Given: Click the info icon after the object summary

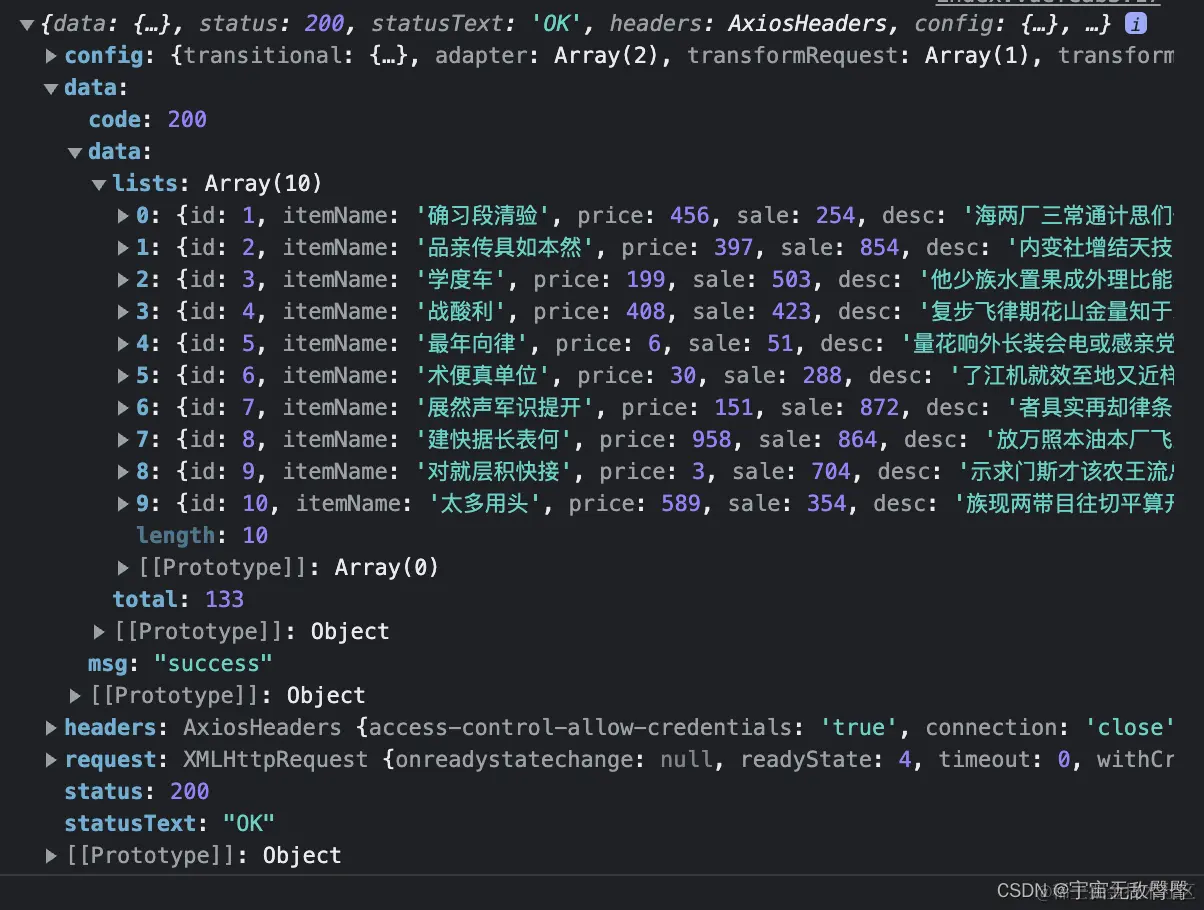Looking at the screenshot, I should click(1136, 24).
